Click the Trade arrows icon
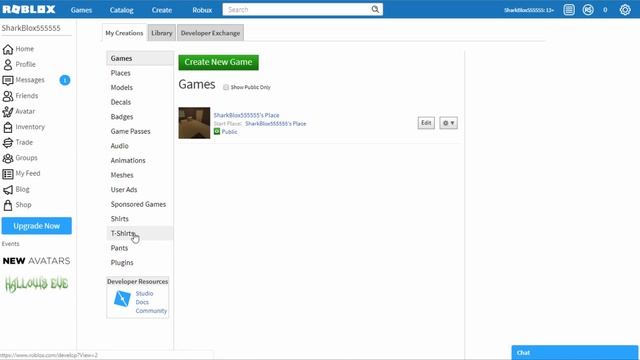This screenshot has width=640, height=360. pos(7,142)
